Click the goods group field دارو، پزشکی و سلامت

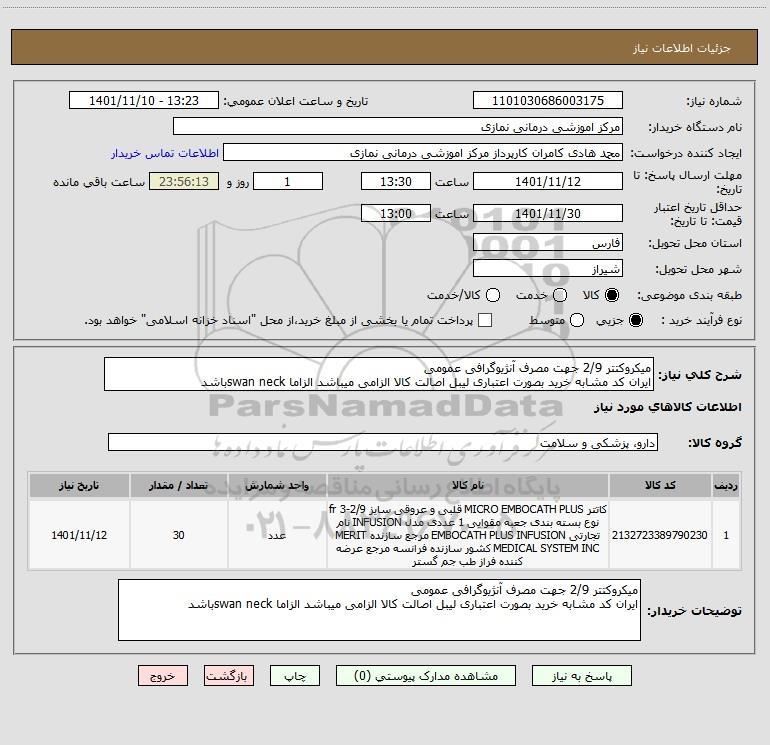383,442
